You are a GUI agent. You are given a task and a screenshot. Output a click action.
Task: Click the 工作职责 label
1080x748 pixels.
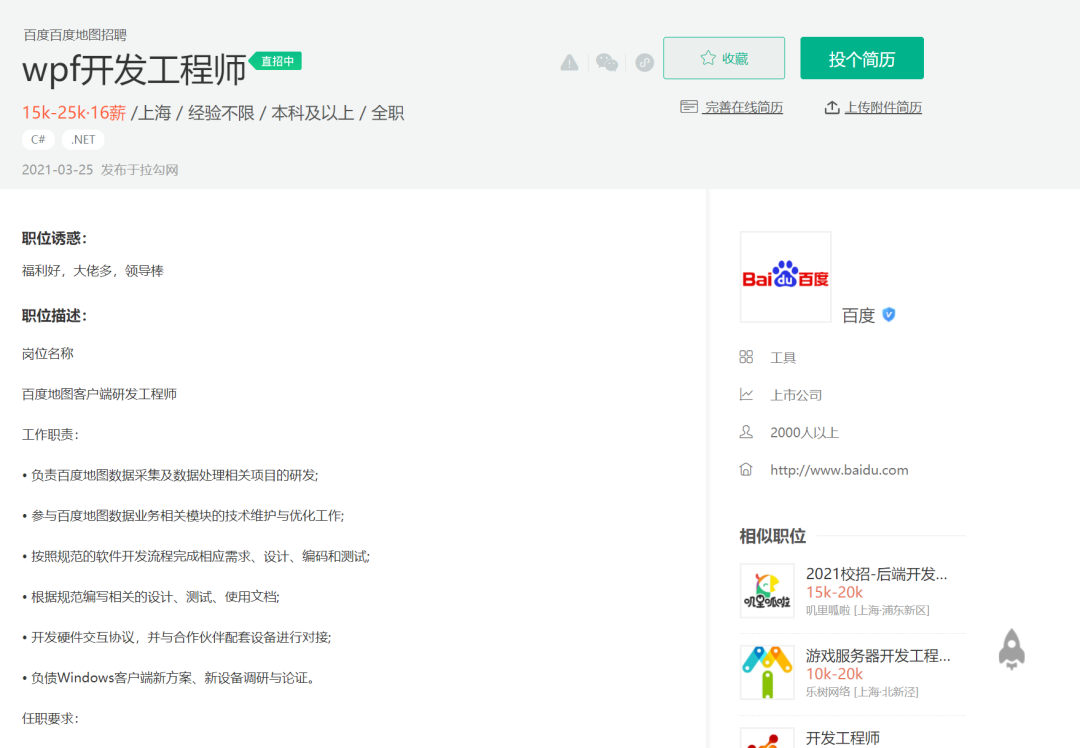click(x=50, y=435)
